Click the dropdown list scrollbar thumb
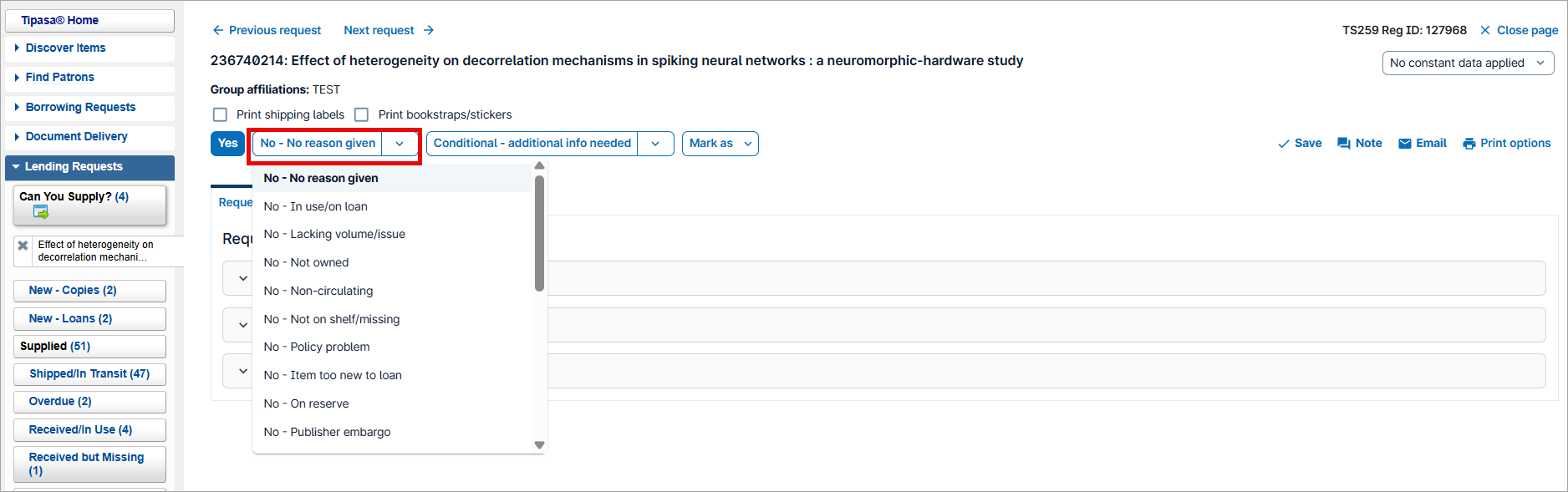The image size is (1568, 492). [x=540, y=233]
